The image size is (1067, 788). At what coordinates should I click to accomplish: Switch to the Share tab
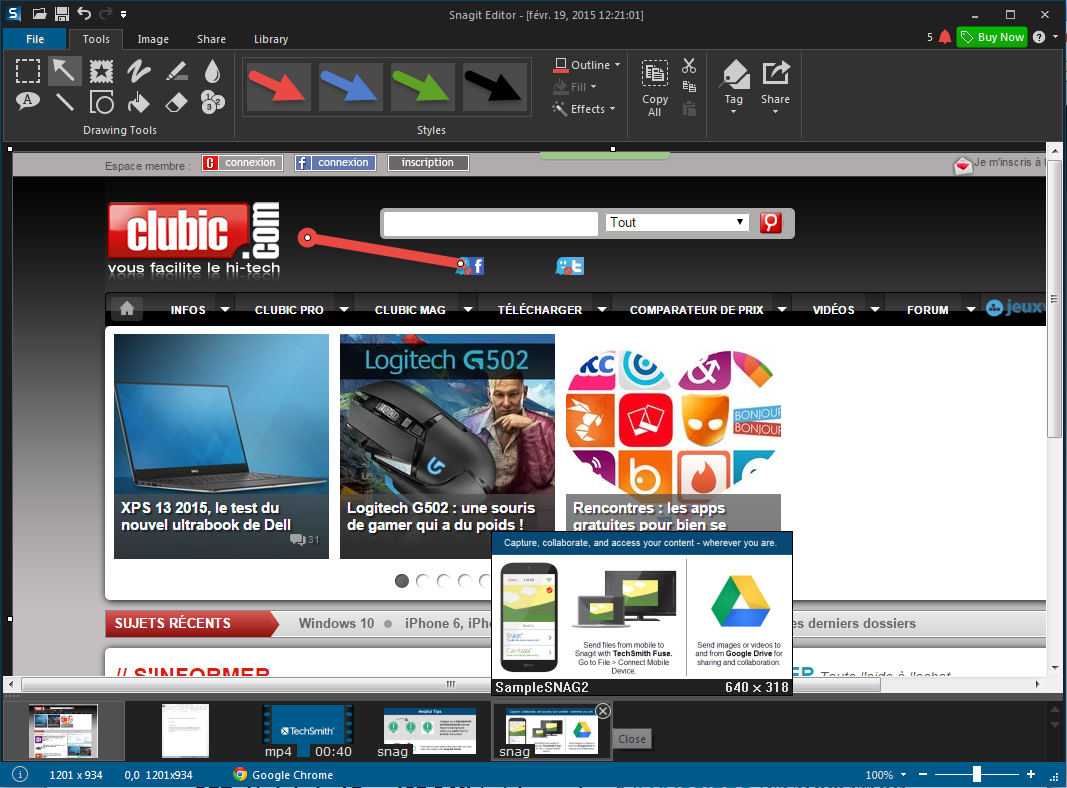tap(211, 39)
